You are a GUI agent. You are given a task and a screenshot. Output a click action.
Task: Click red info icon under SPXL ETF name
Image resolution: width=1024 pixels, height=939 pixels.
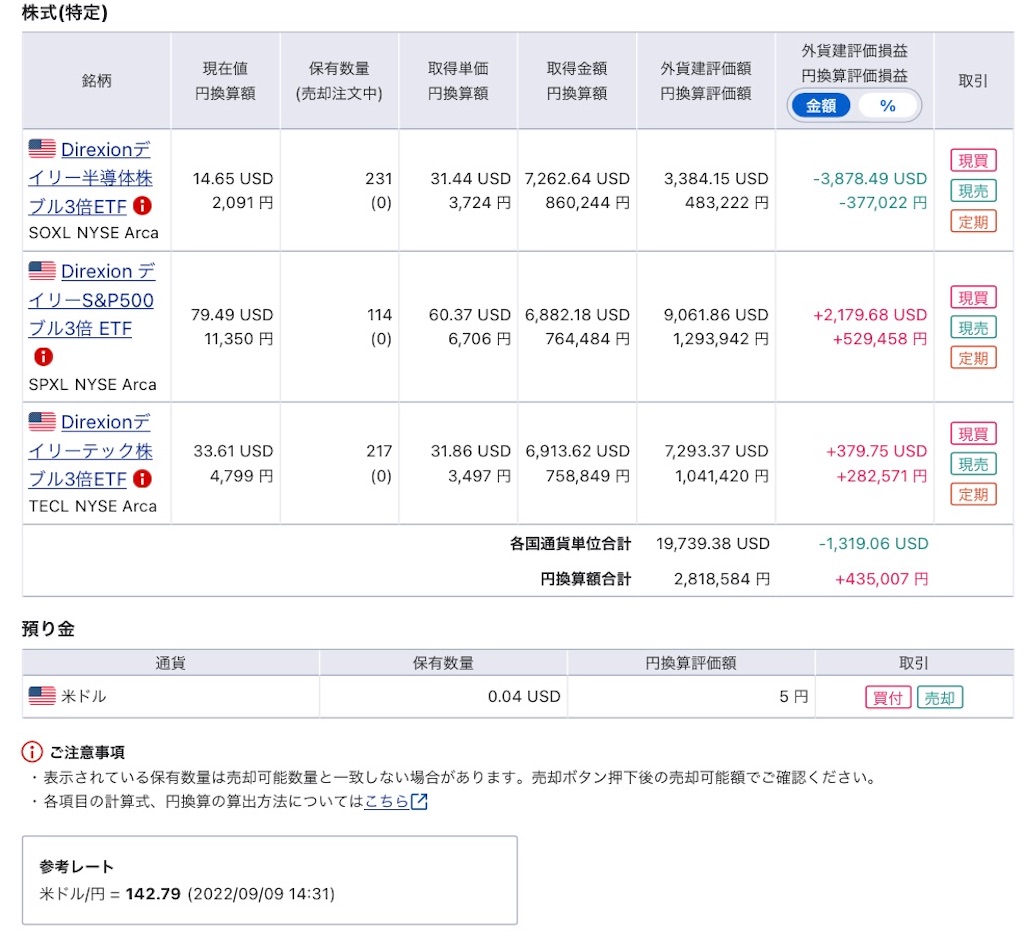pyautogui.click(x=43, y=357)
